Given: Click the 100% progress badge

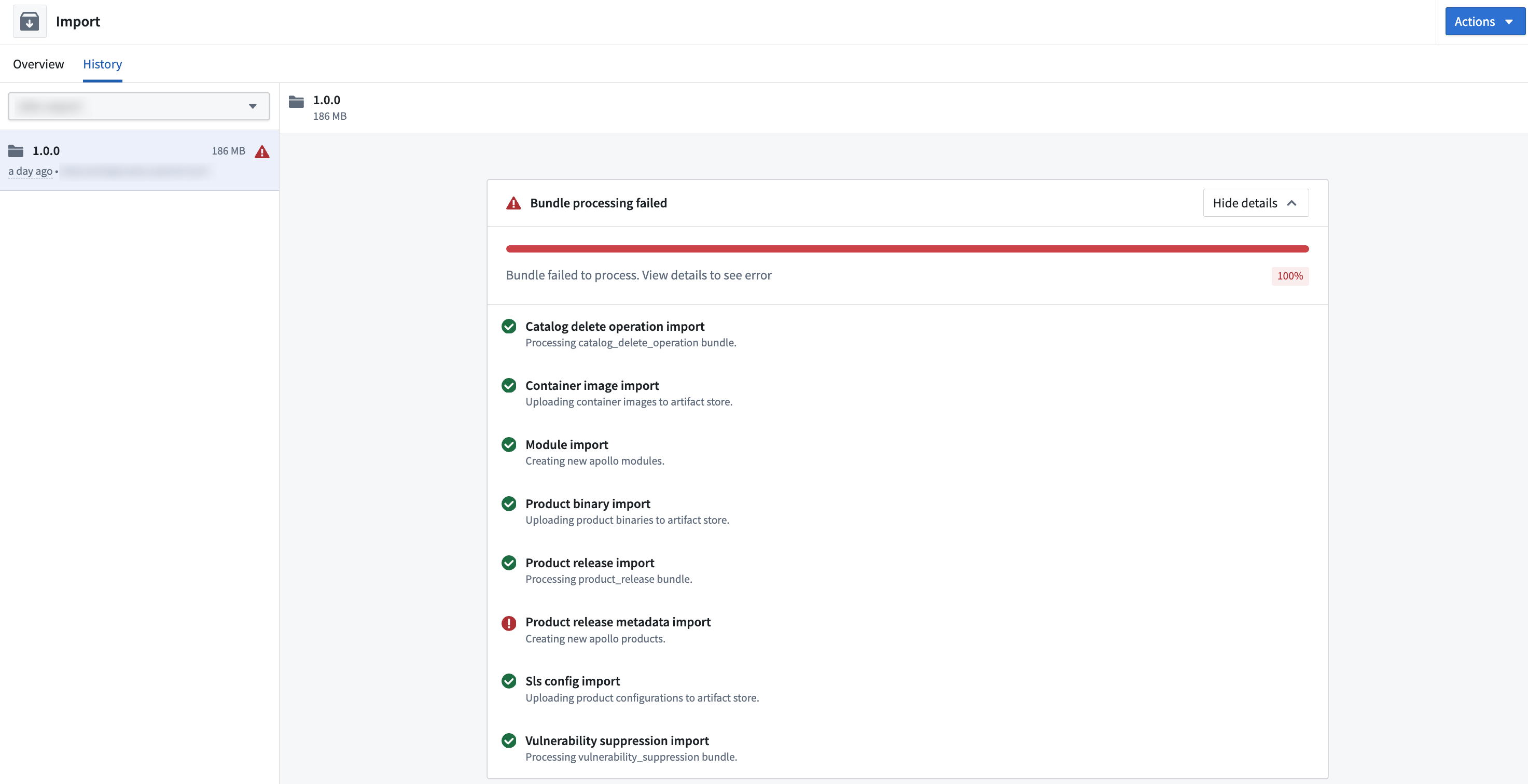Looking at the screenshot, I should tap(1289, 276).
